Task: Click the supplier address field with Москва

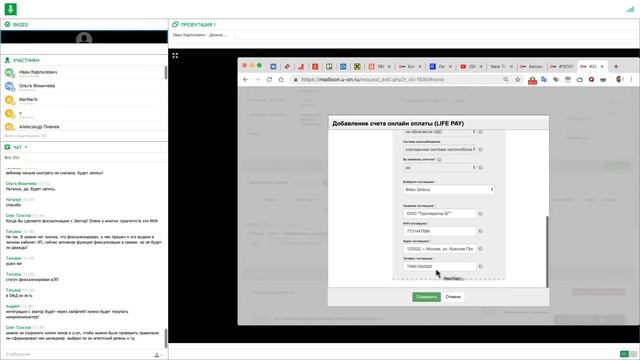Action: 440,249
